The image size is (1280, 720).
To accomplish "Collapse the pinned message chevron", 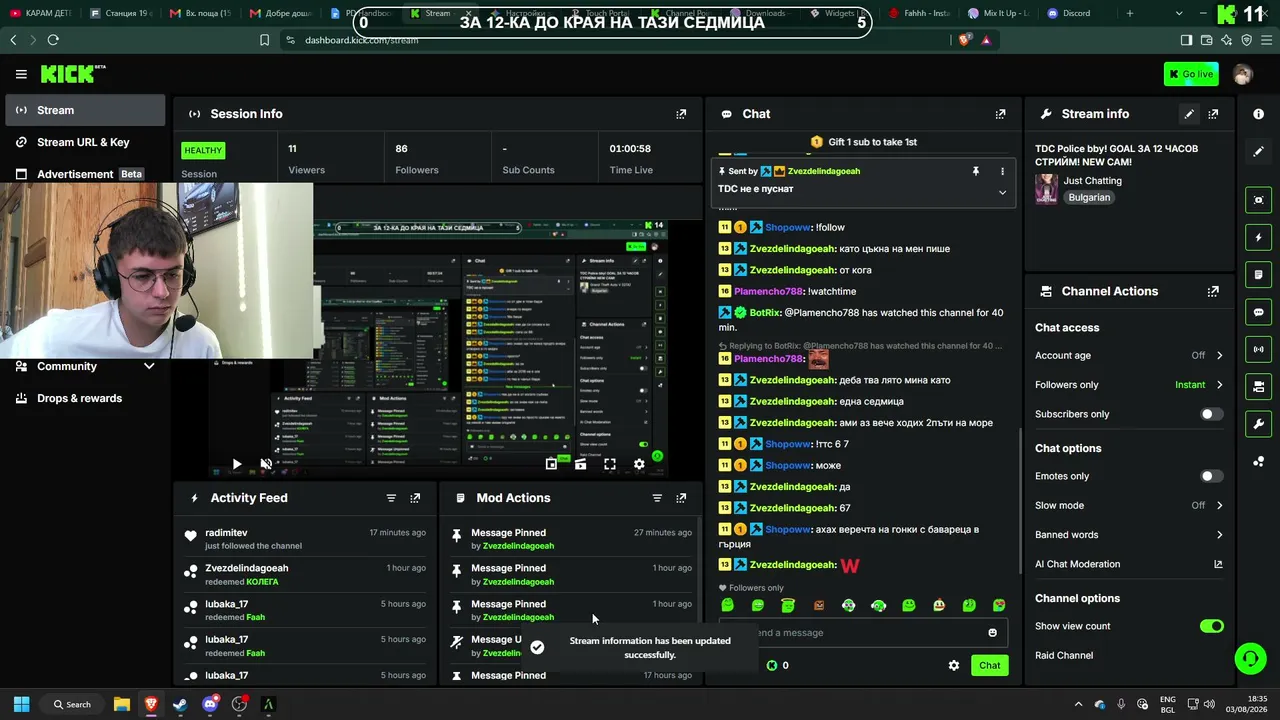I will (1002, 192).
